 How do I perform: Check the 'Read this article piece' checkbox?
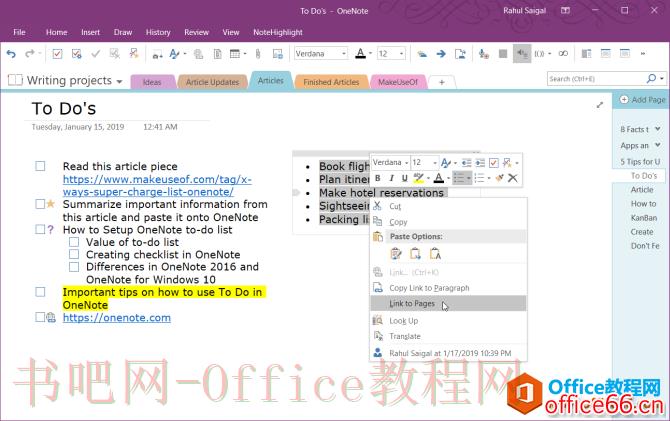(40, 166)
